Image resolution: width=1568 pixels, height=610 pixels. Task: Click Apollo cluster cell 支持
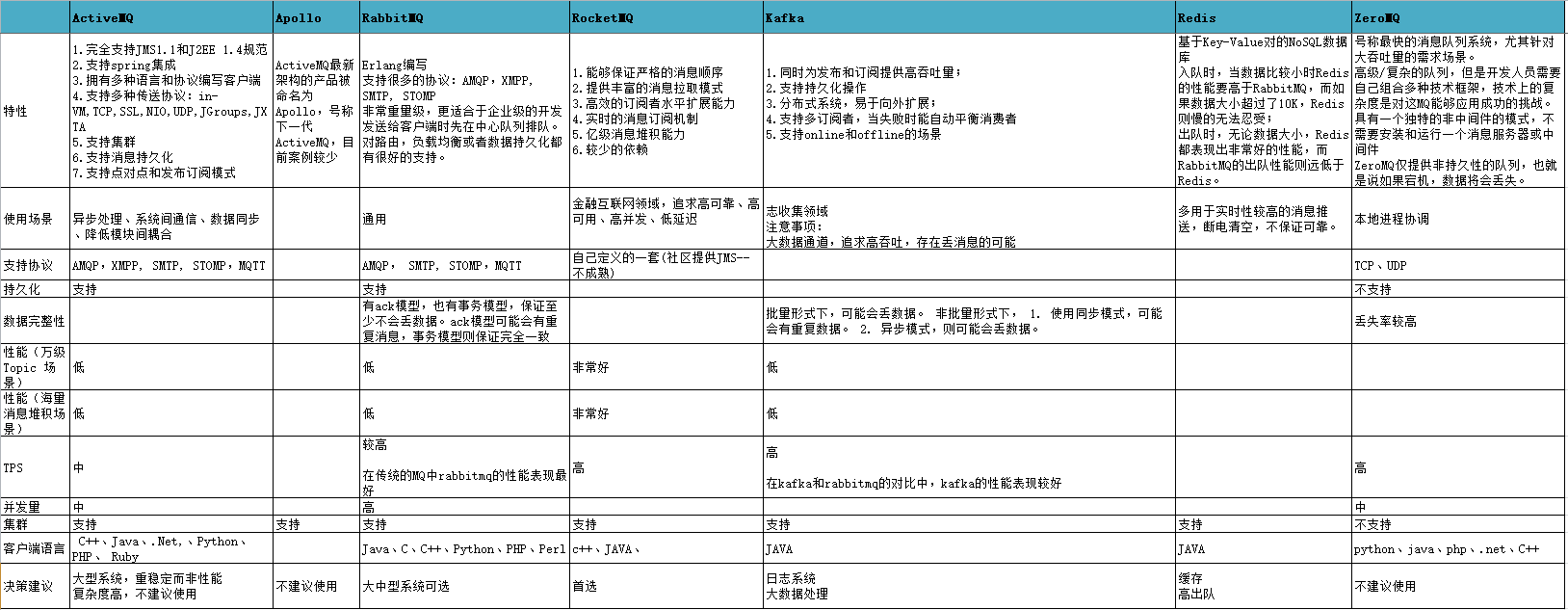coord(317,524)
